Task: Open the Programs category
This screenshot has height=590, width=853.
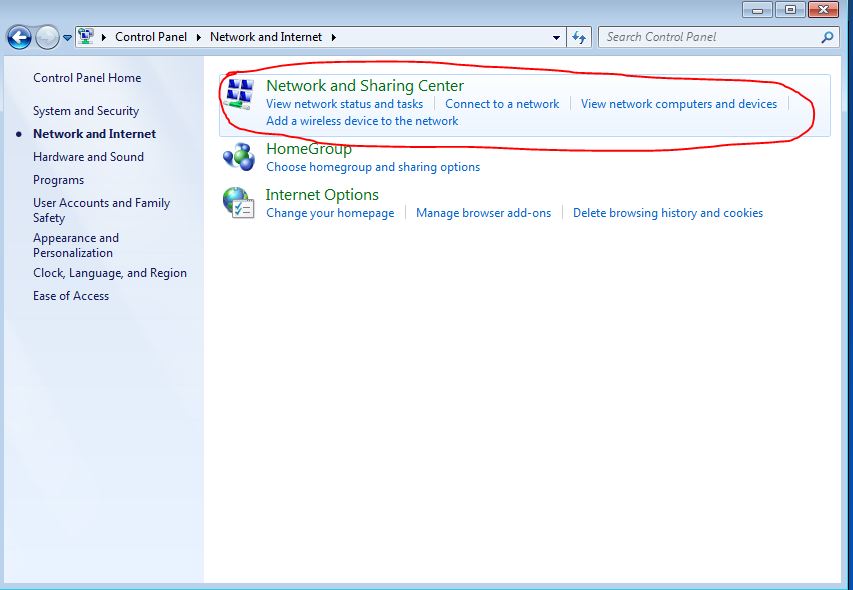Action: tap(58, 180)
